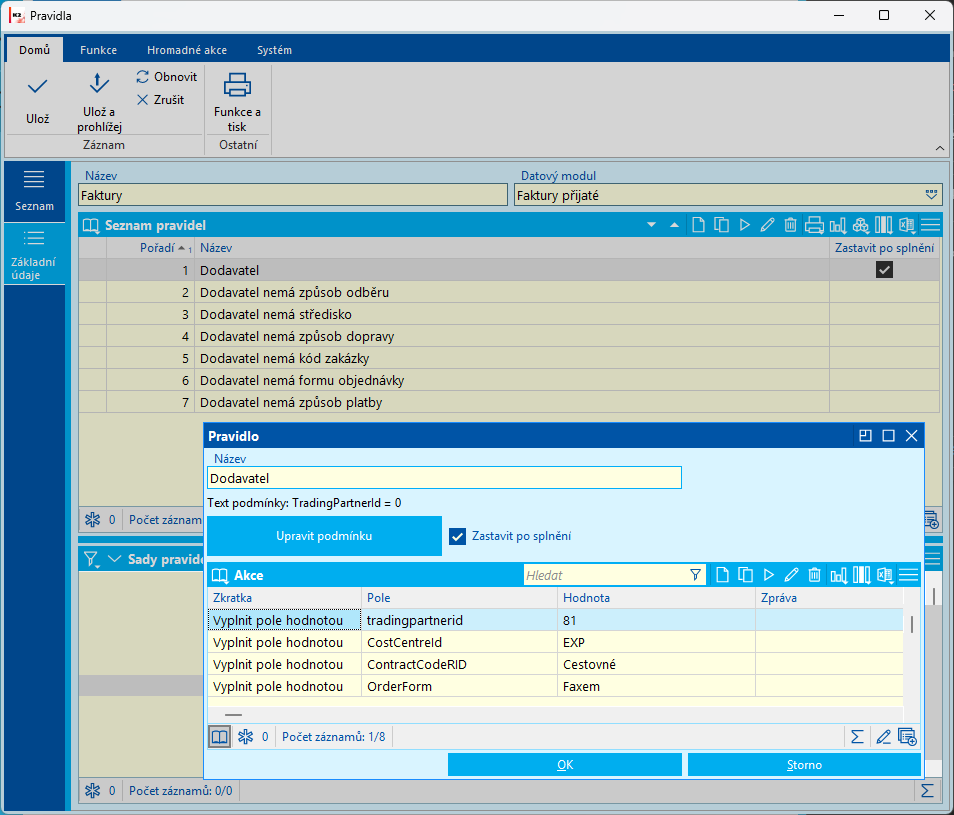Click the filter funnel icon in Hledat field
The image size is (954, 815).
(x=695, y=575)
